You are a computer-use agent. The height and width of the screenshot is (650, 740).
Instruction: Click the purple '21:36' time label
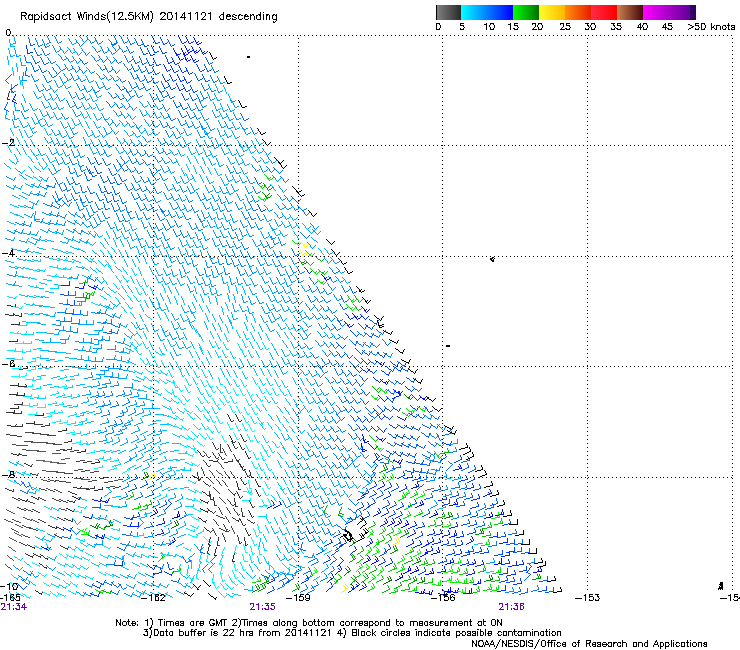pyautogui.click(x=512, y=607)
